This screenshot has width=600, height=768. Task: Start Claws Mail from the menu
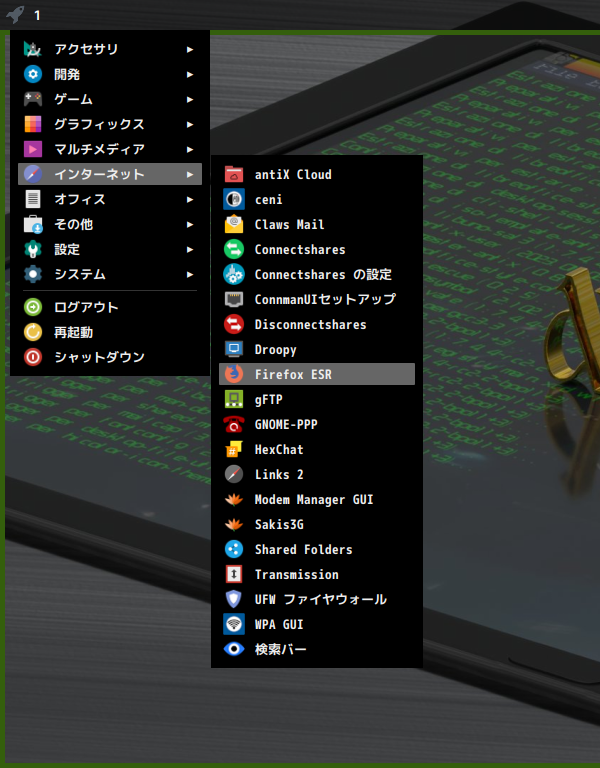(x=317, y=224)
